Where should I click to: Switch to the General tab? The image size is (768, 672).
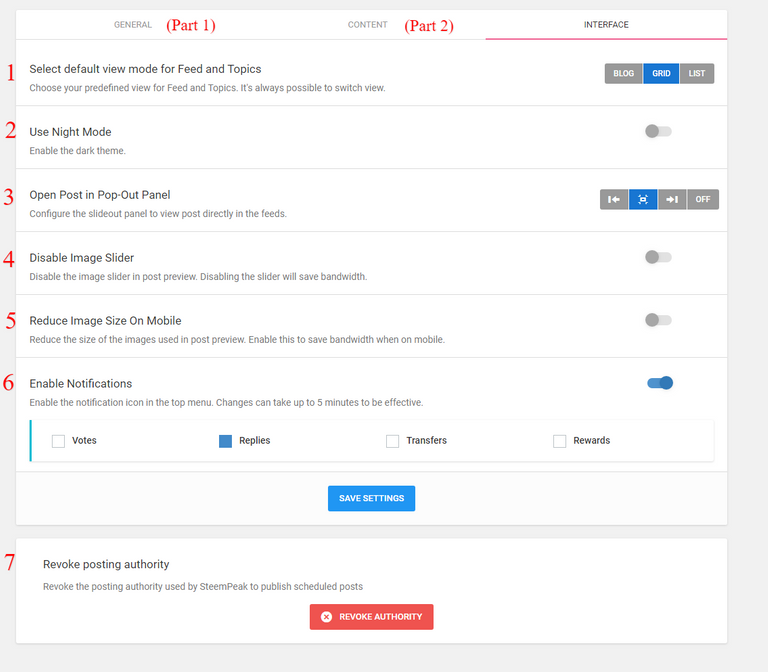click(x=133, y=24)
